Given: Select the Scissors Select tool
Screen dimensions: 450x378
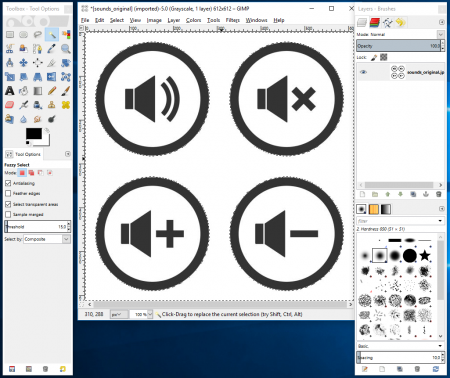Looking at the screenshot, I should tap(10, 49).
